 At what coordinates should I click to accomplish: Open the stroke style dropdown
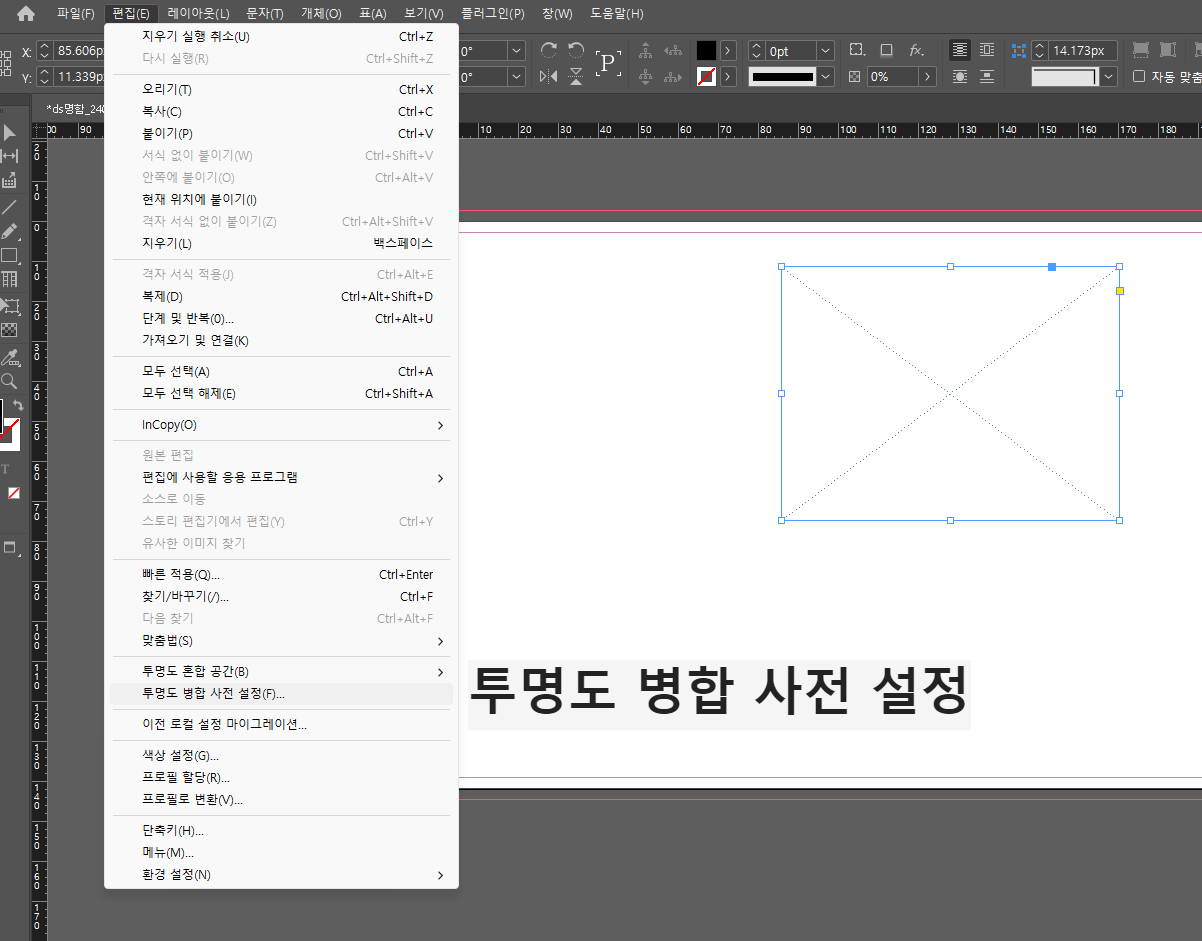(x=825, y=76)
